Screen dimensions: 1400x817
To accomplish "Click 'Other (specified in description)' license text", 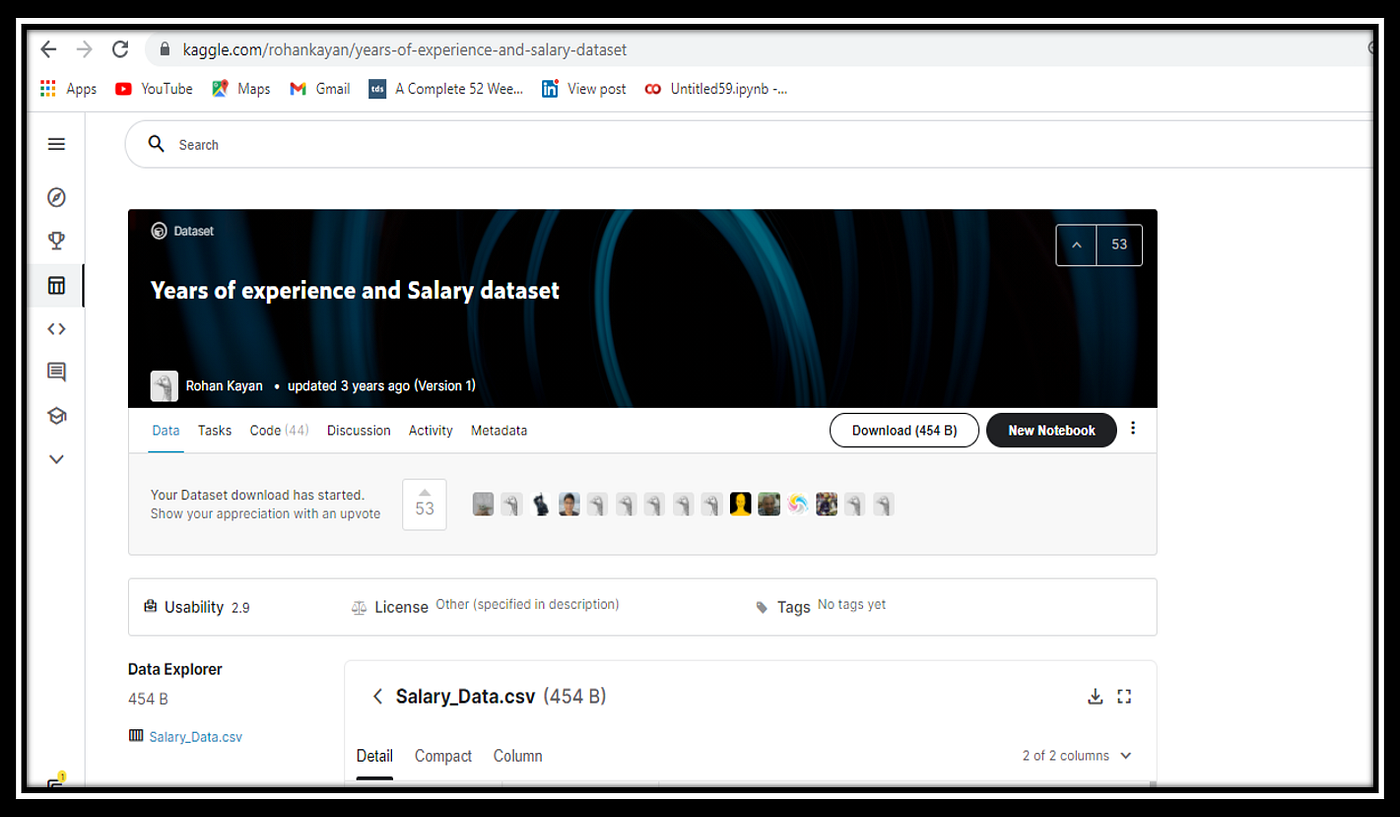I will pyautogui.click(x=527, y=604).
